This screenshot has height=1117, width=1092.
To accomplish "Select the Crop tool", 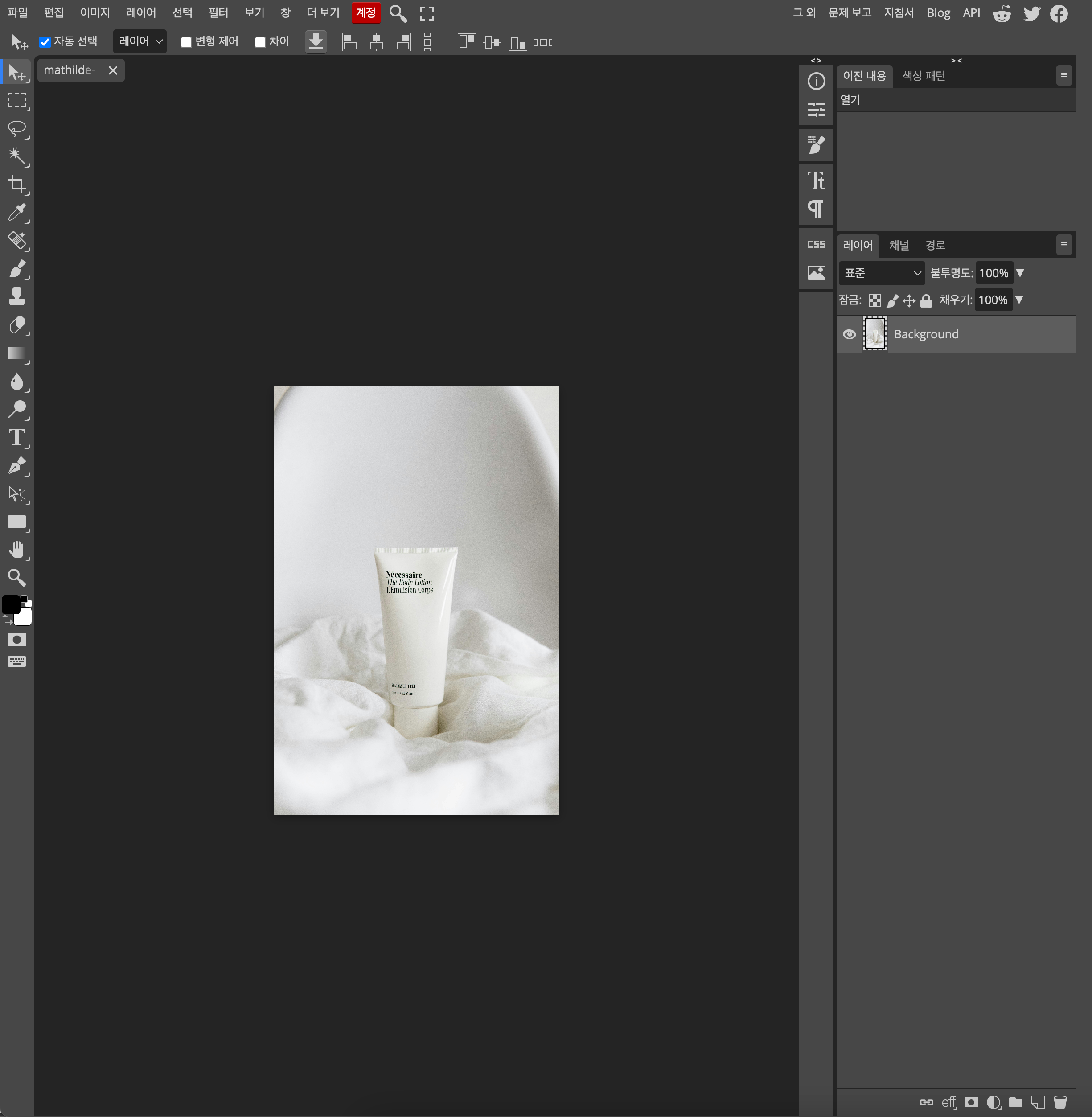I will (x=16, y=185).
